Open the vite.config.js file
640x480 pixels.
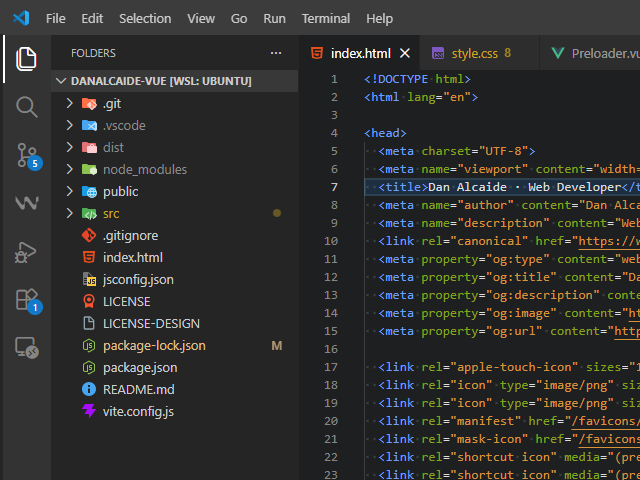[x=175, y=411]
